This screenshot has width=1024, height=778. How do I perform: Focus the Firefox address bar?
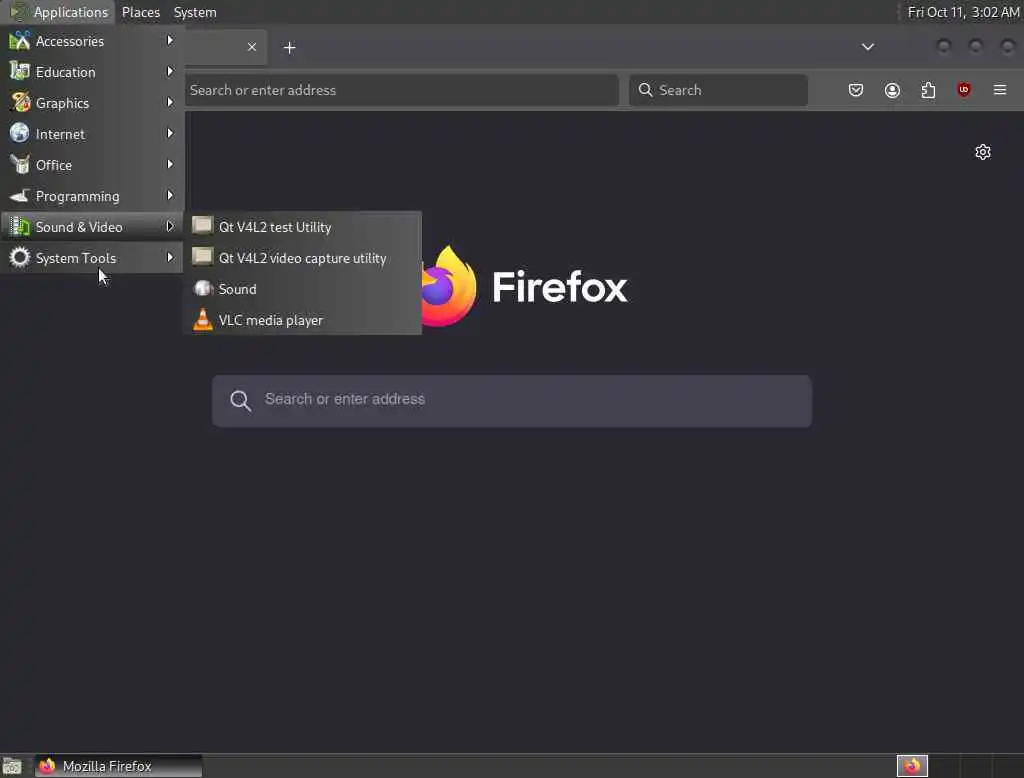tap(401, 90)
